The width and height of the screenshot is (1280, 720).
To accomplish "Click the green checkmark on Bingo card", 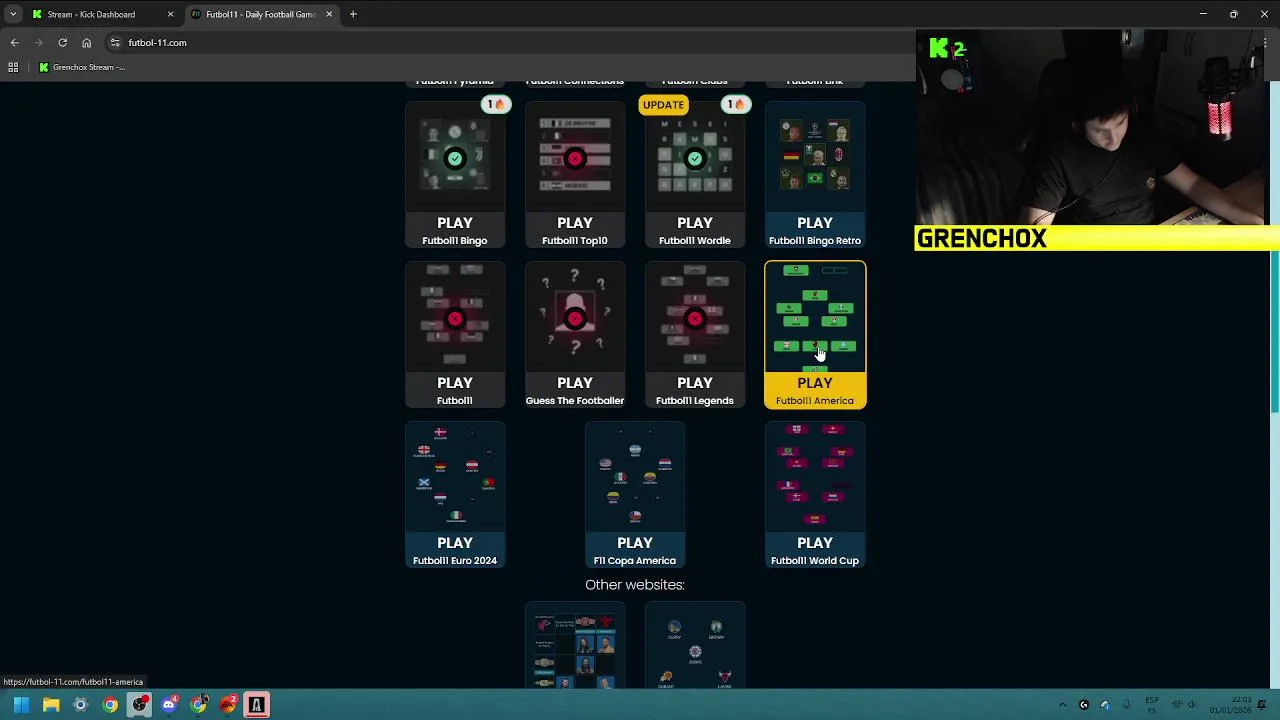I will (x=455, y=158).
